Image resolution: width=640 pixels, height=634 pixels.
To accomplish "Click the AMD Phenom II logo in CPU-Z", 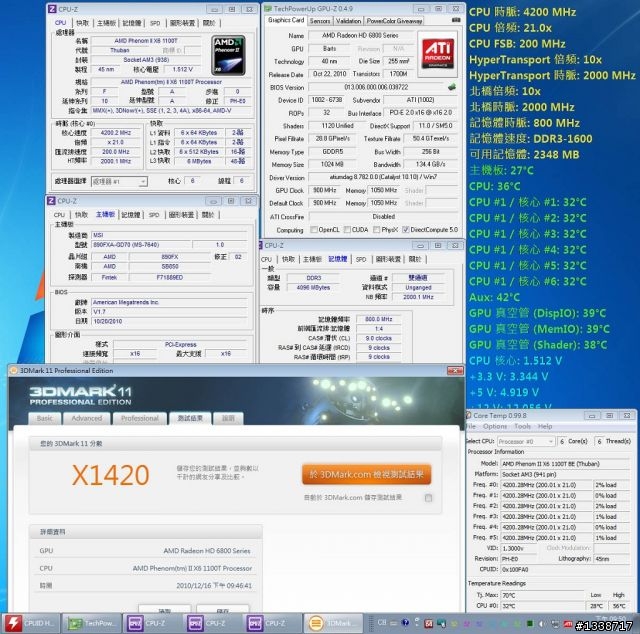I will tap(228, 55).
